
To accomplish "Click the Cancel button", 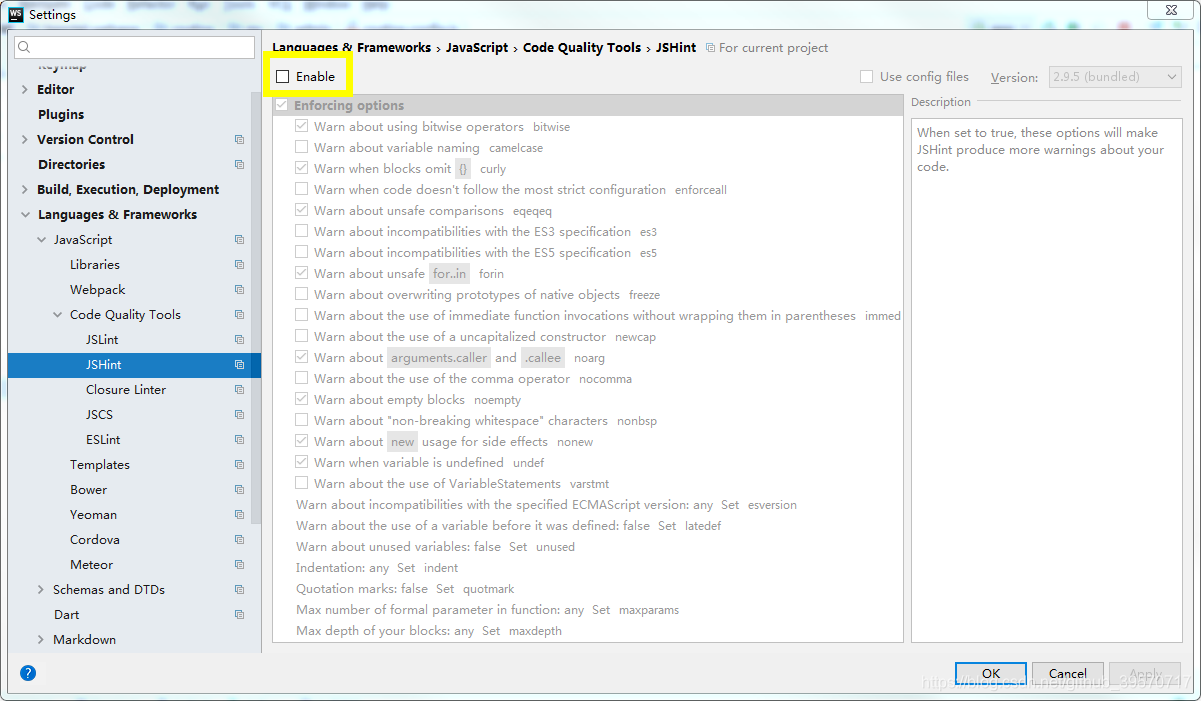I will coord(1068,673).
